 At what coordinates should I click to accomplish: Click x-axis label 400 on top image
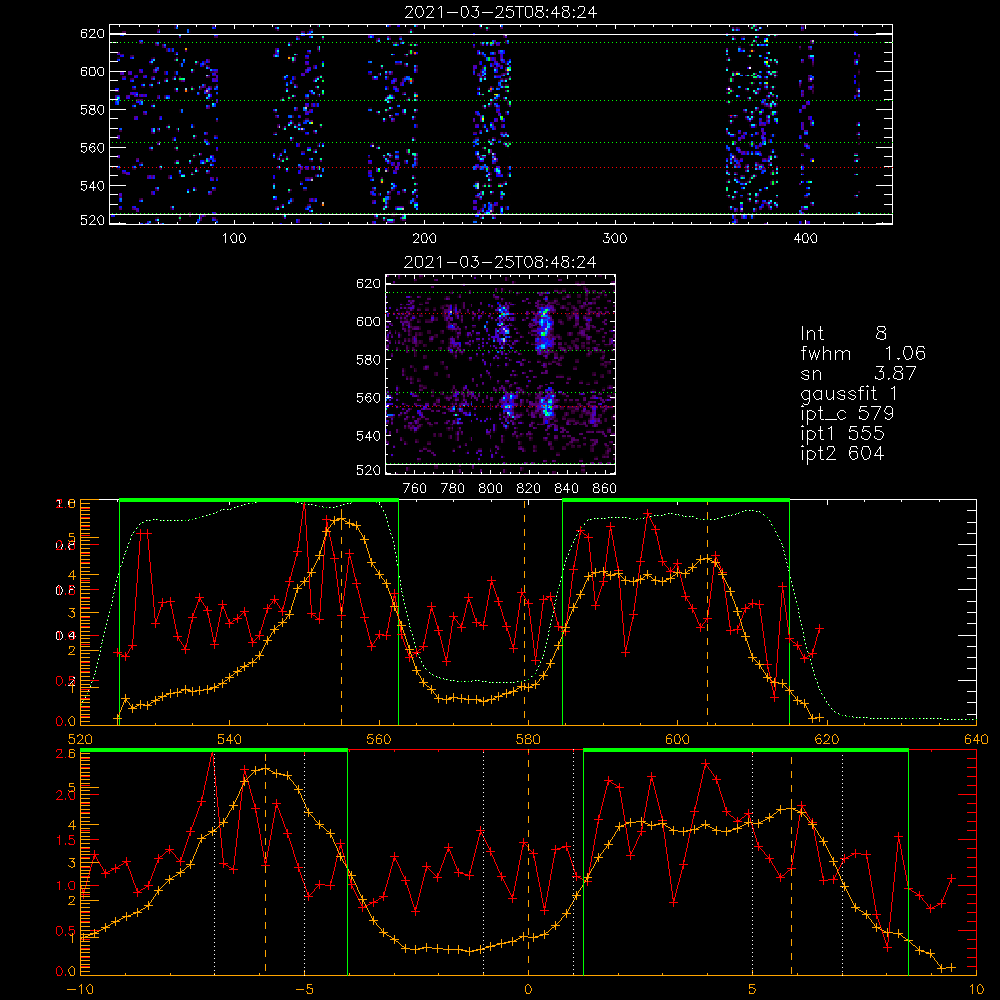coord(805,239)
